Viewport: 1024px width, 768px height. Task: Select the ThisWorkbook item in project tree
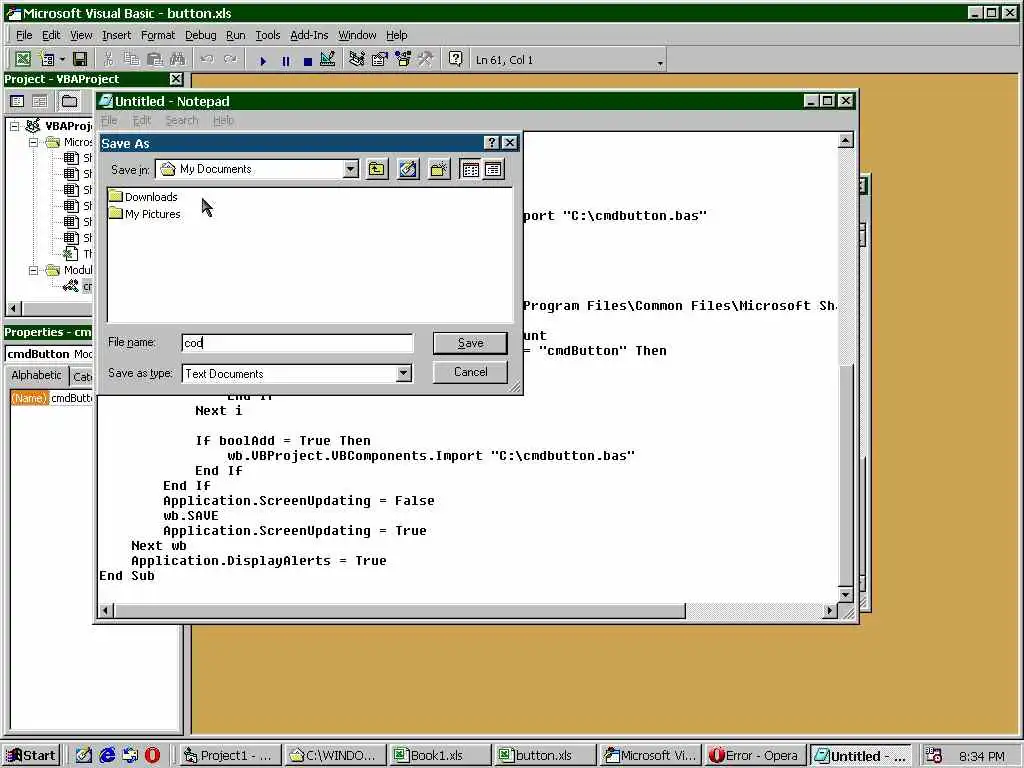(78, 254)
